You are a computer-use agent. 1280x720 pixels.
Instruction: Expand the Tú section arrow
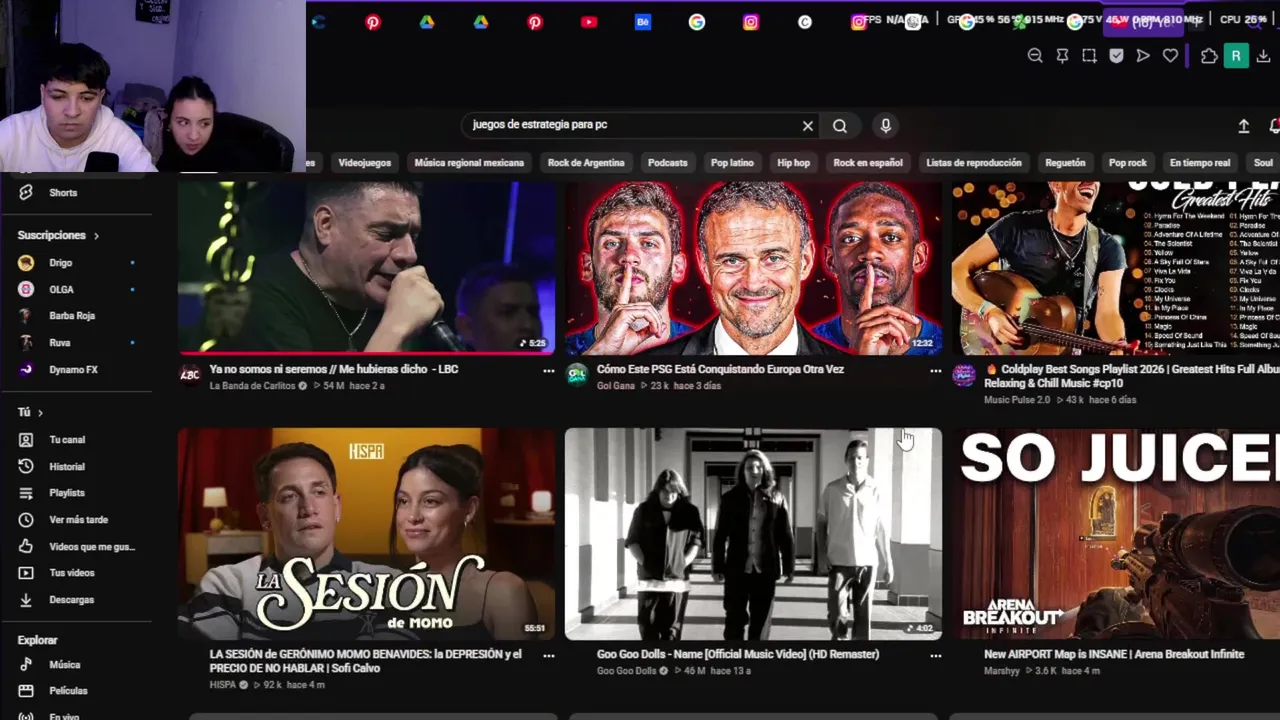[40, 413]
